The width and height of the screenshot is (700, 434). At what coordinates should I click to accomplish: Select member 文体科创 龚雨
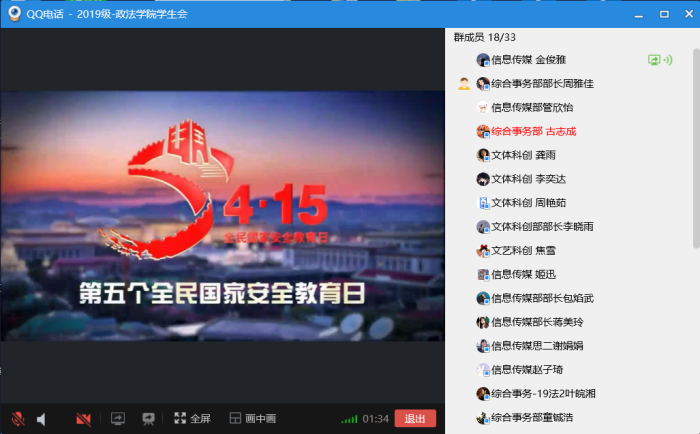click(524, 155)
